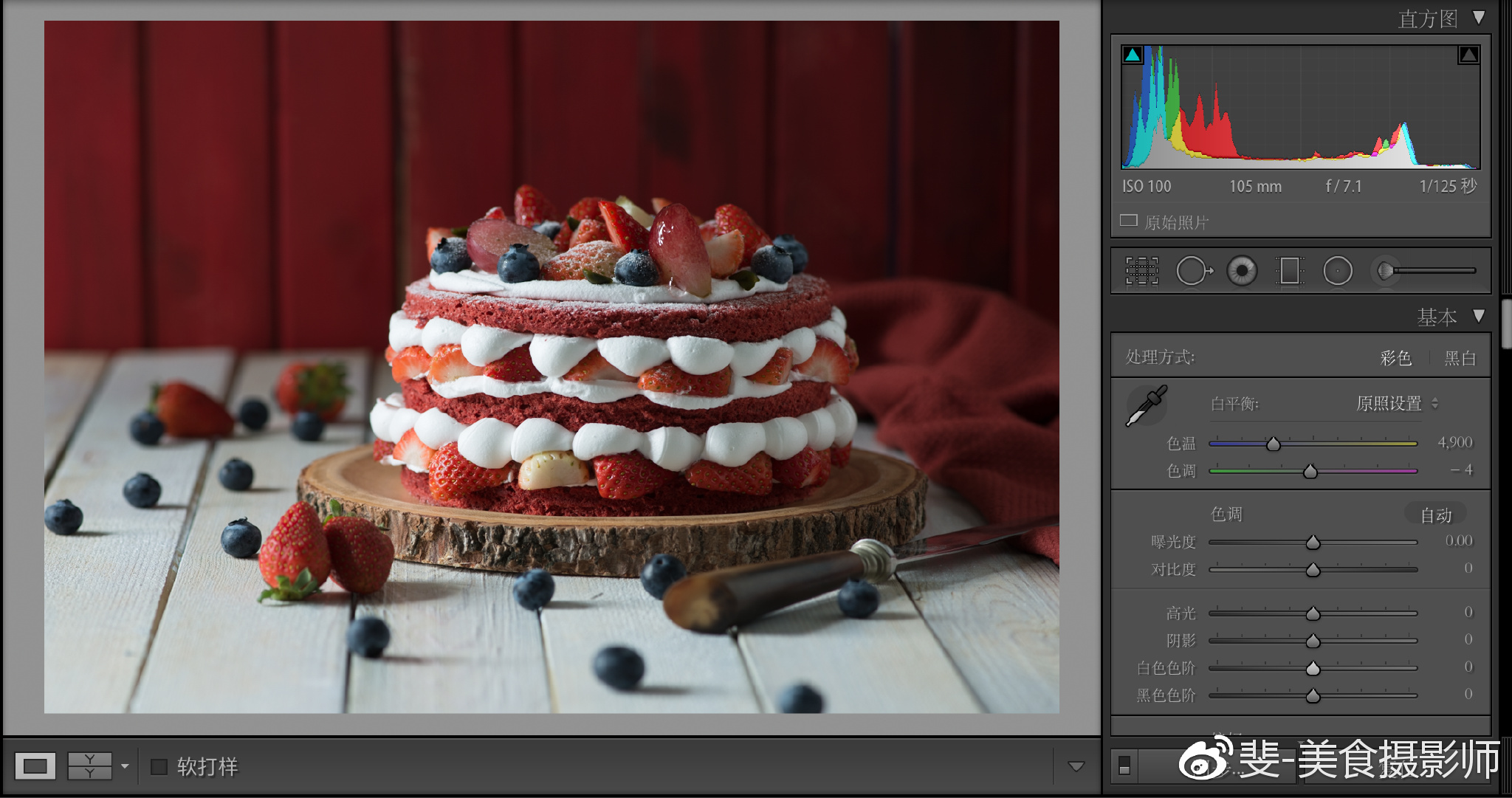
Task: Choose 彩色 color treatment
Action: pyautogui.click(x=1395, y=358)
